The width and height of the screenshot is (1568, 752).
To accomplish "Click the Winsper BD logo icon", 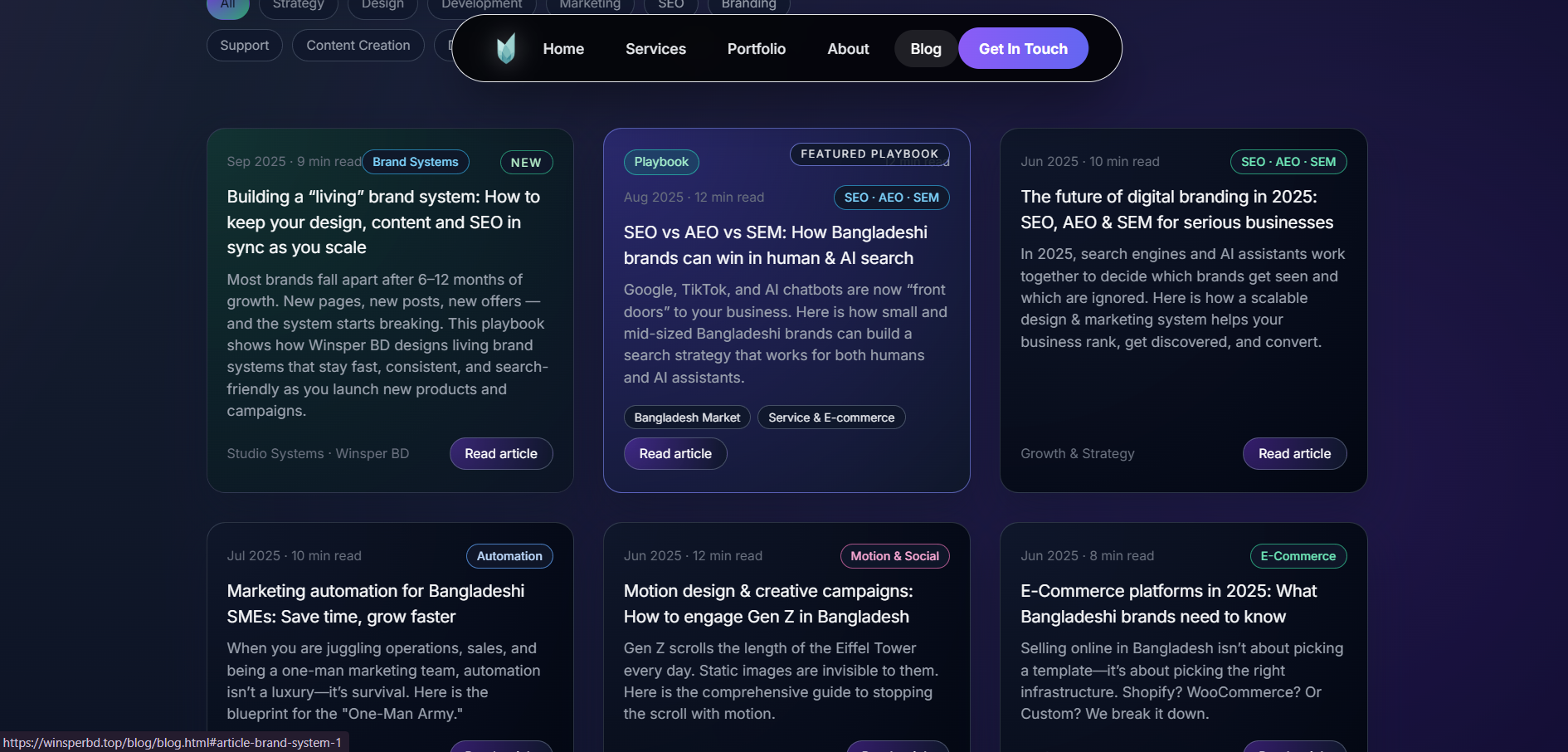I will tap(506, 47).
